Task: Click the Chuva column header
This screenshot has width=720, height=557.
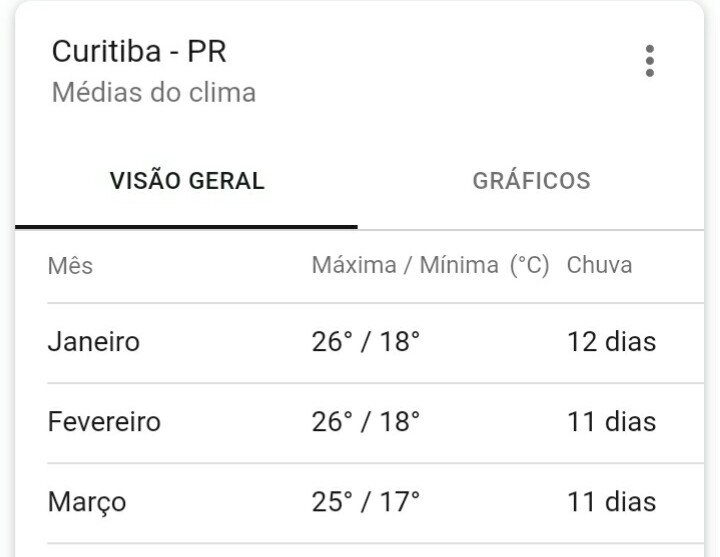Action: click(599, 265)
